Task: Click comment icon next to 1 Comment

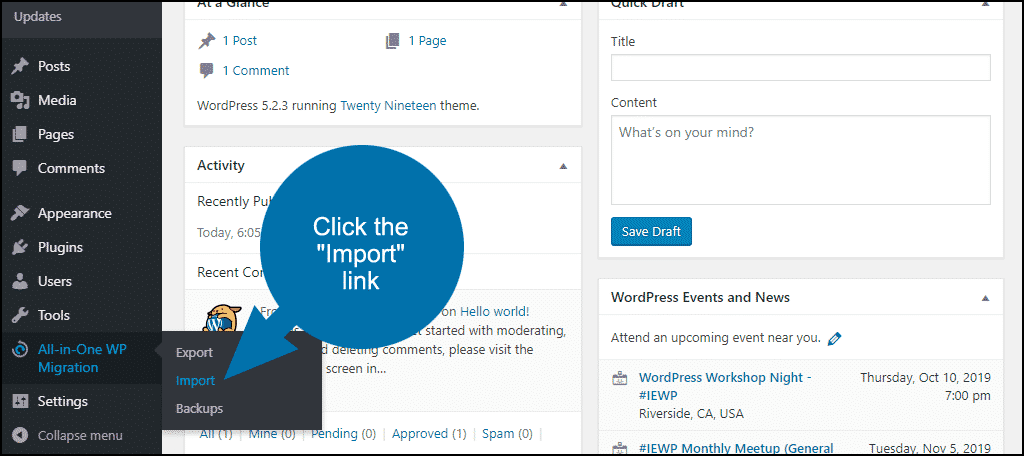Action: click(x=206, y=71)
